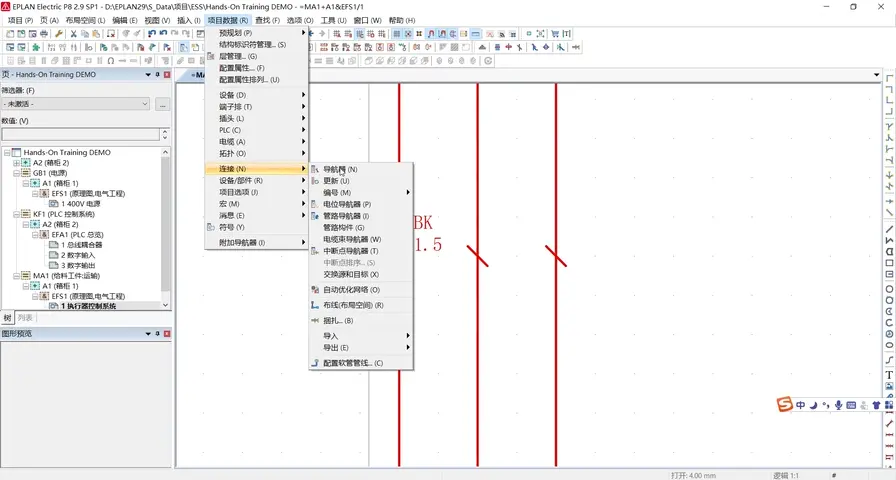The height and width of the screenshot is (480, 896).
Task: Select the circle drawing tool
Action: (x=890, y=289)
